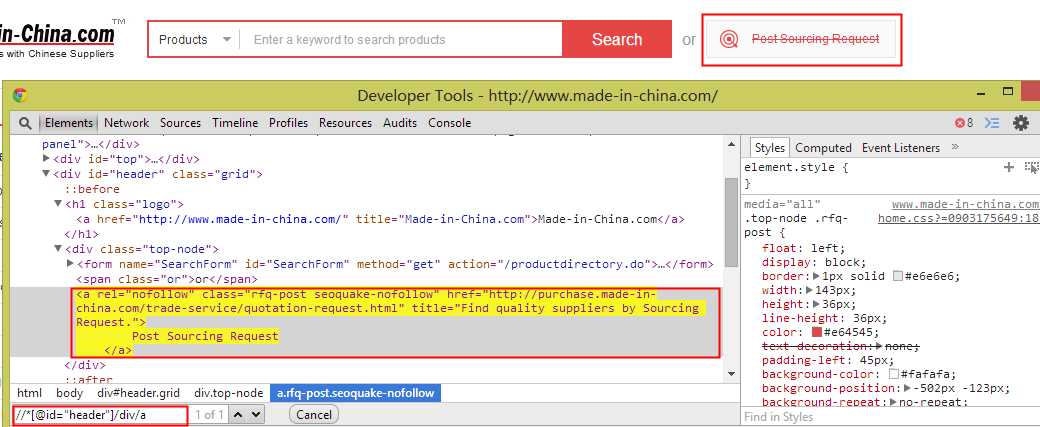Select div.top-node breadcrumb
The height and width of the screenshot is (427, 1040).
228,393
